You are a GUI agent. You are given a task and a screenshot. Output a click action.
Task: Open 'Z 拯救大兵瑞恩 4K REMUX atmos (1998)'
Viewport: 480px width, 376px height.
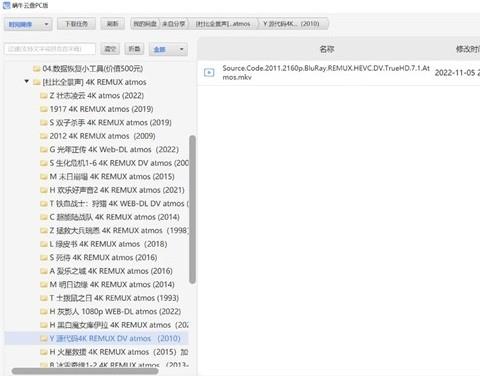tap(119, 230)
